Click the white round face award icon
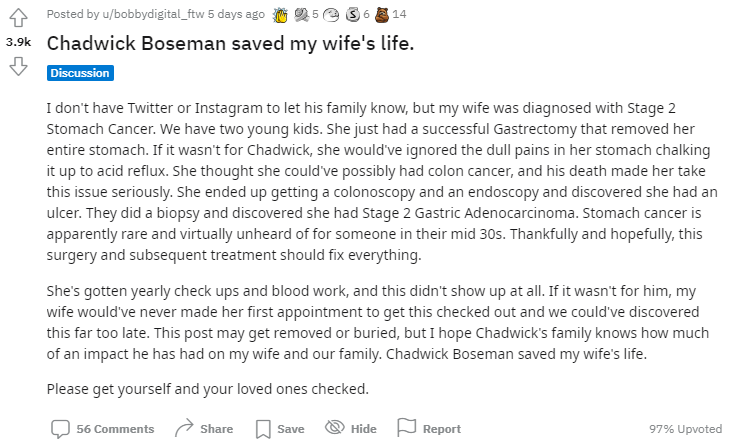Viewport: 738px width, 448px height. point(331,15)
